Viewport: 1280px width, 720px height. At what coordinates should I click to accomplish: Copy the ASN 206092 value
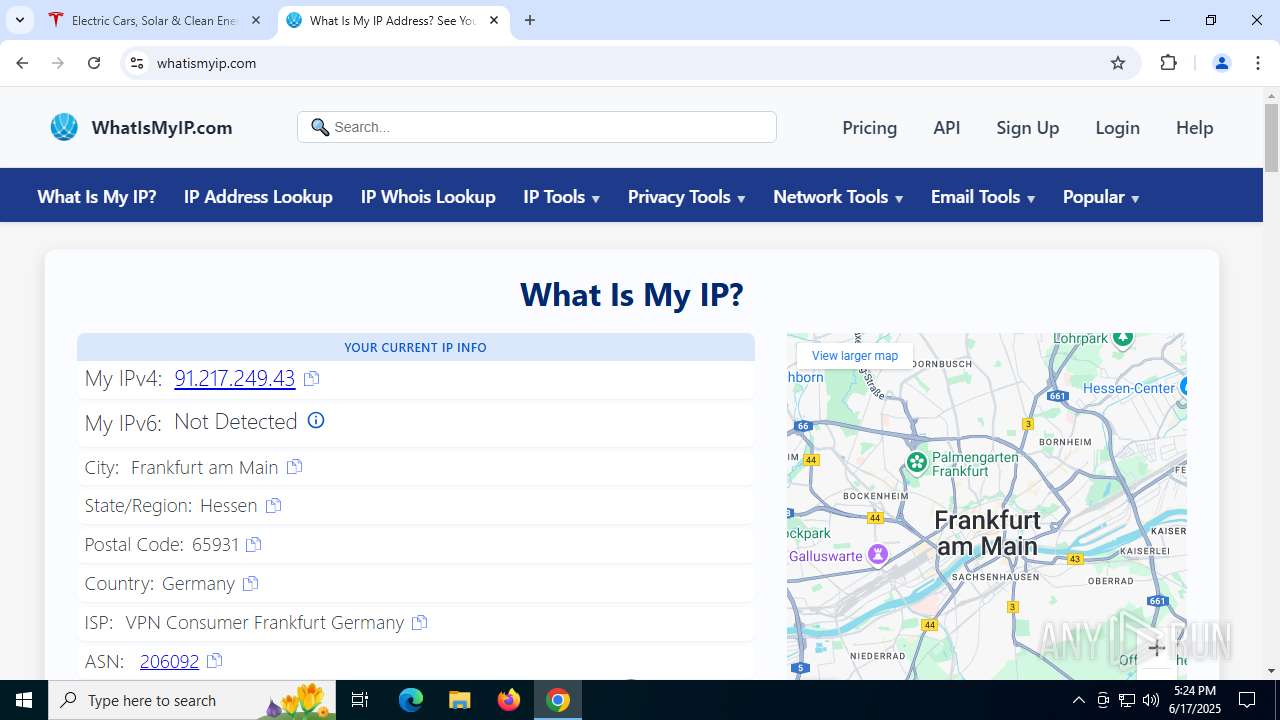(x=214, y=661)
